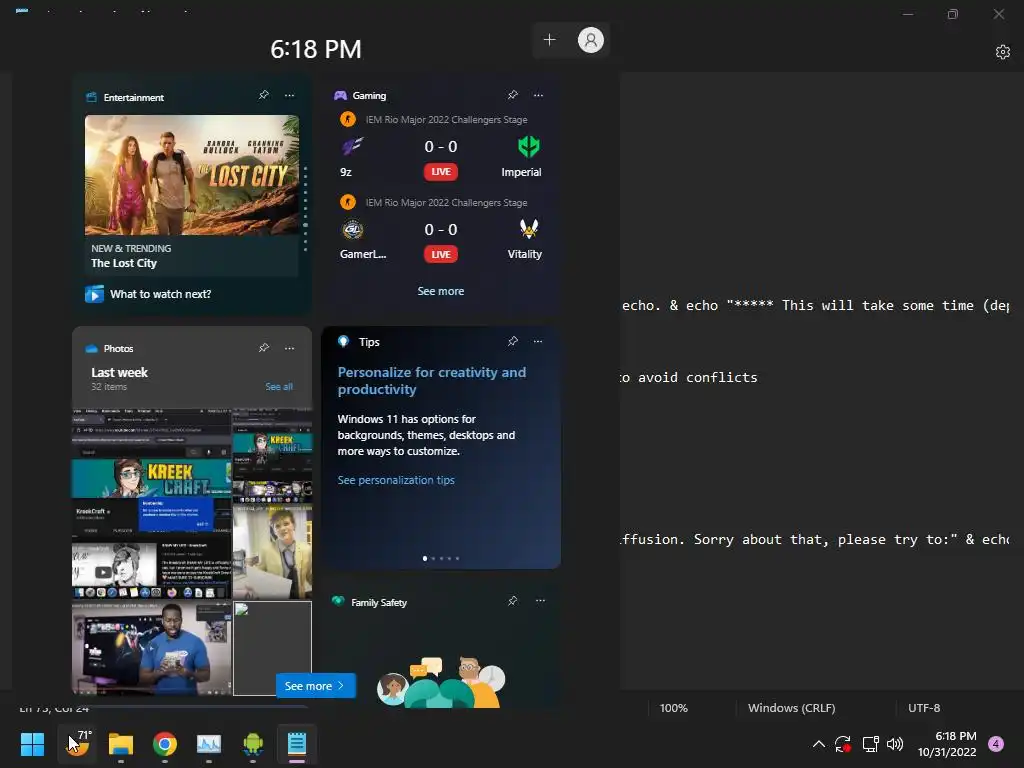Open the user profile avatar icon
Screen dimensions: 1024x768
pos(591,40)
